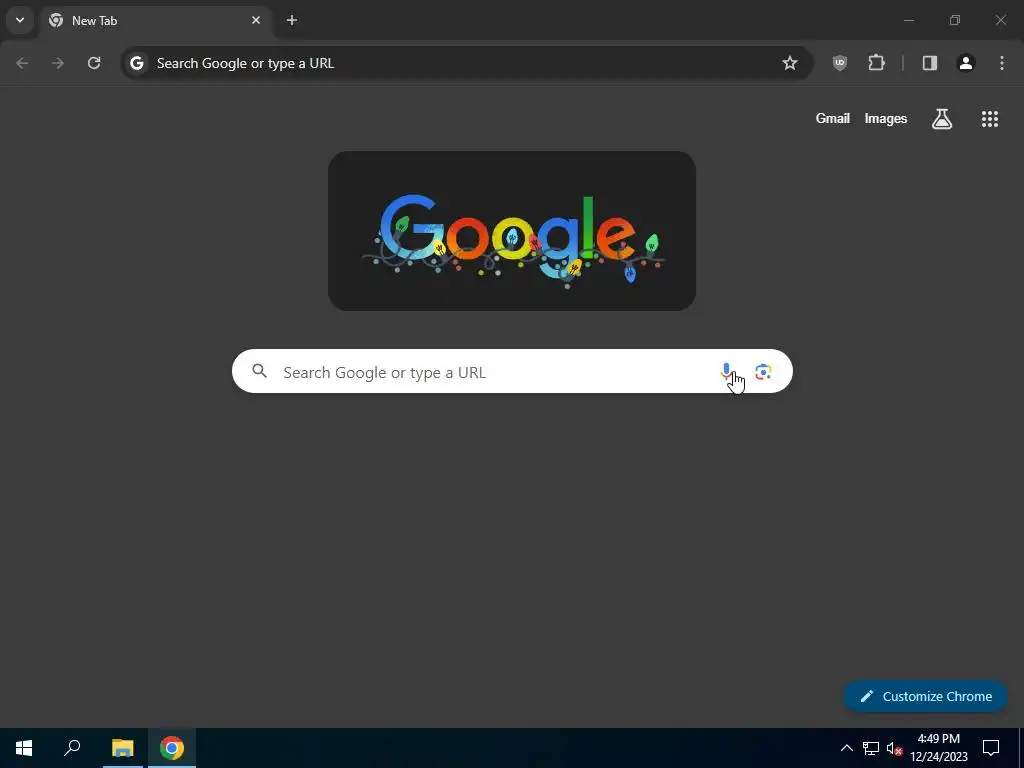Open the Google apps grid
The image size is (1024, 768).
point(989,119)
